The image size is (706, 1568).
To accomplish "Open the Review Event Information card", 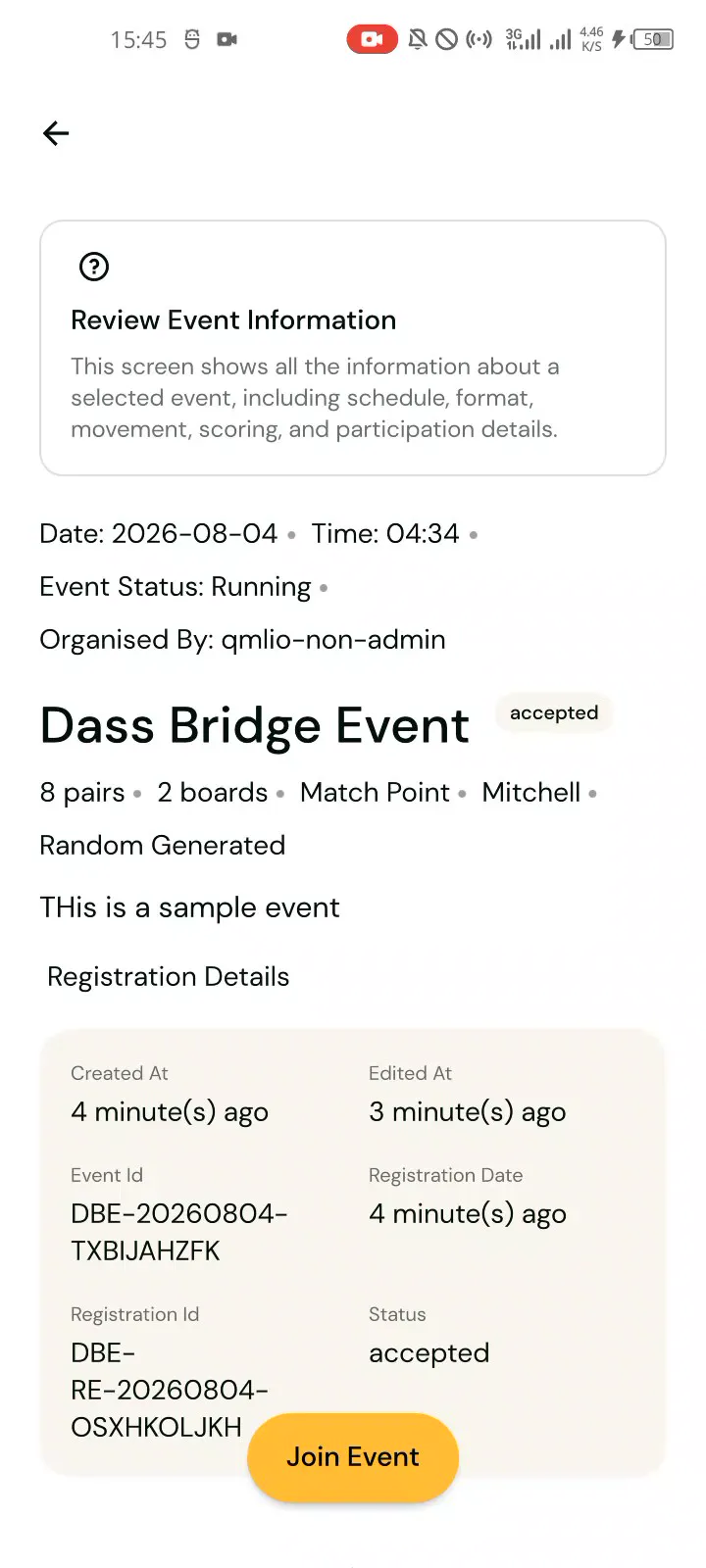I will pyautogui.click(x=353, y=348).
